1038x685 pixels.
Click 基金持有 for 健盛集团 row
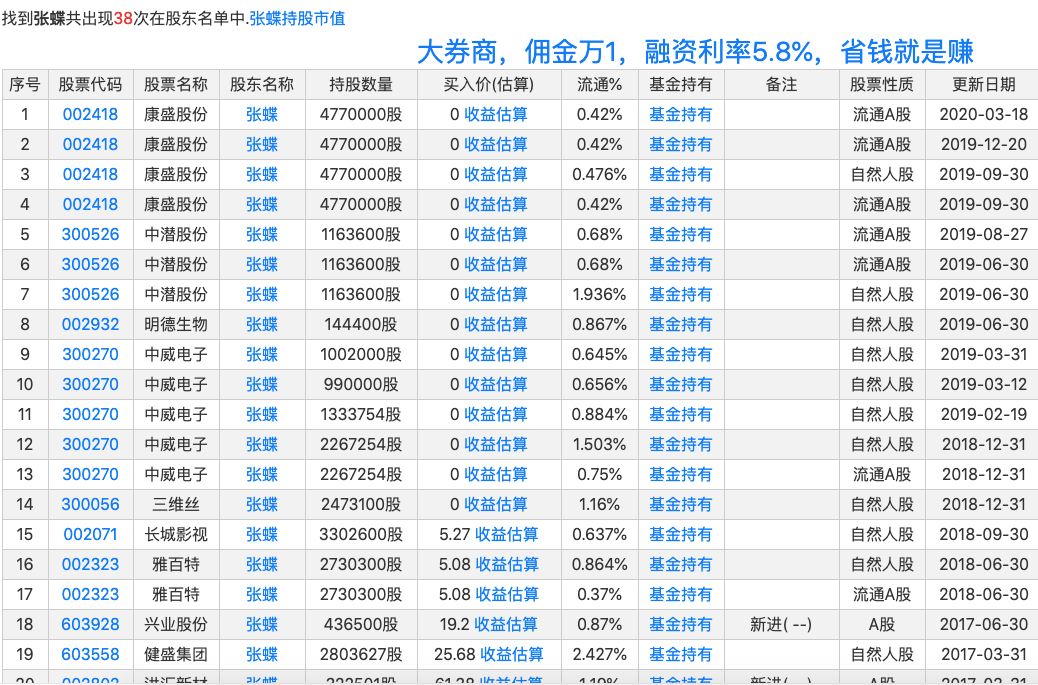point(681,655)
